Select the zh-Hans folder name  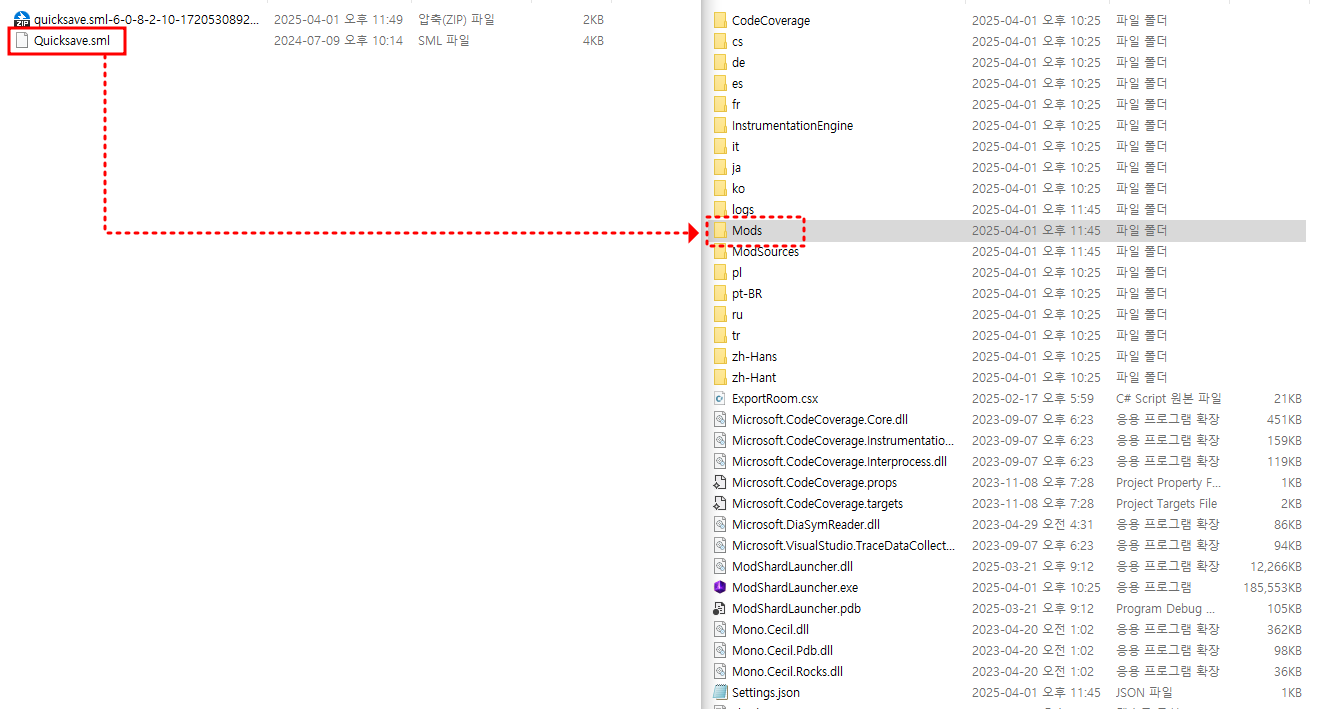coord(754,356)
